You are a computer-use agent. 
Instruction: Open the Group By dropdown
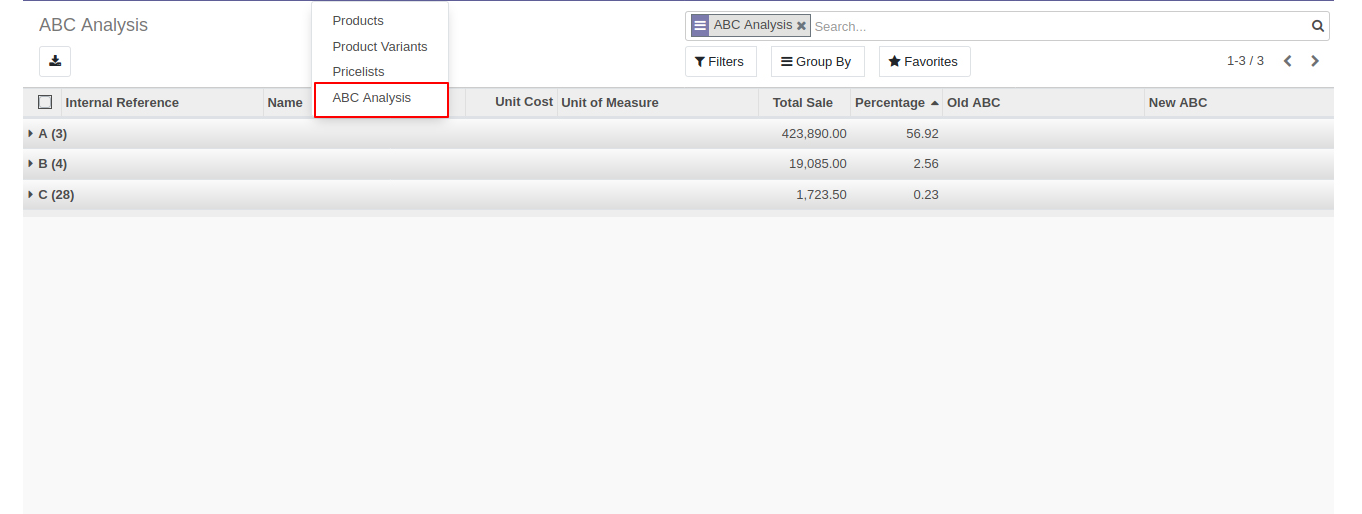coord(817,61)
